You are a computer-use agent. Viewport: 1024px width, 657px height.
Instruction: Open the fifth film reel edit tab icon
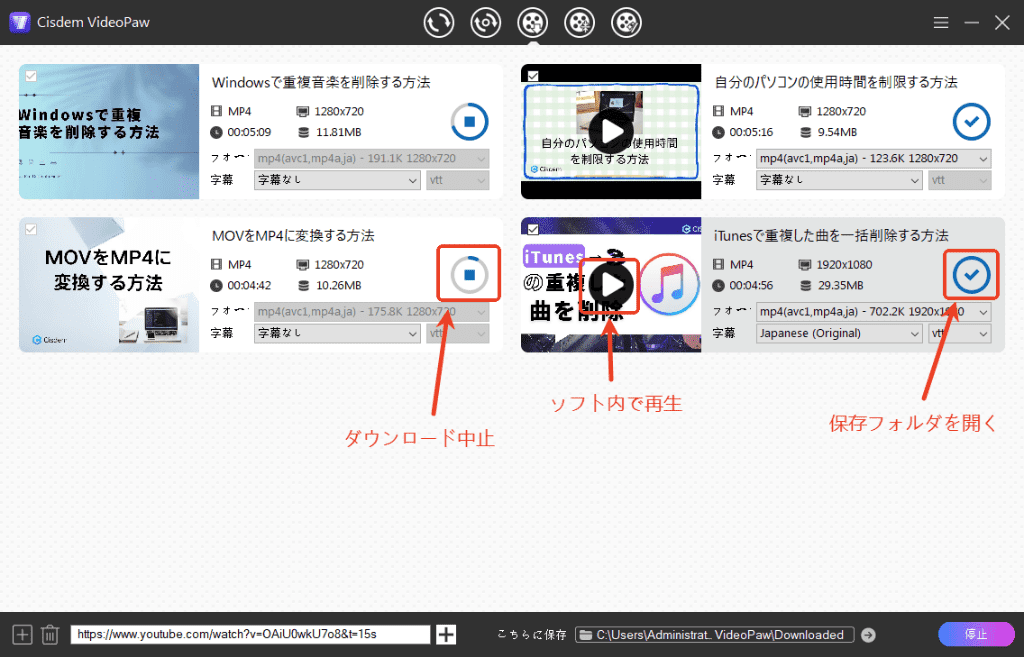(x=626, y=23)
